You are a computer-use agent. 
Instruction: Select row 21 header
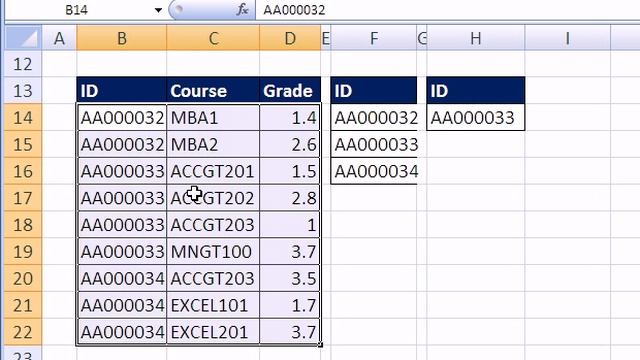(x=23, y=305)
